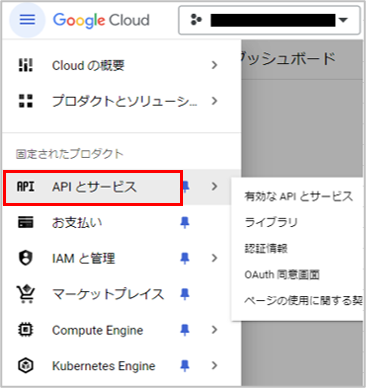This screenshot has width=366, height=388.
Task: Toggle the hamburger navigation menu
Action: point(27,20)
